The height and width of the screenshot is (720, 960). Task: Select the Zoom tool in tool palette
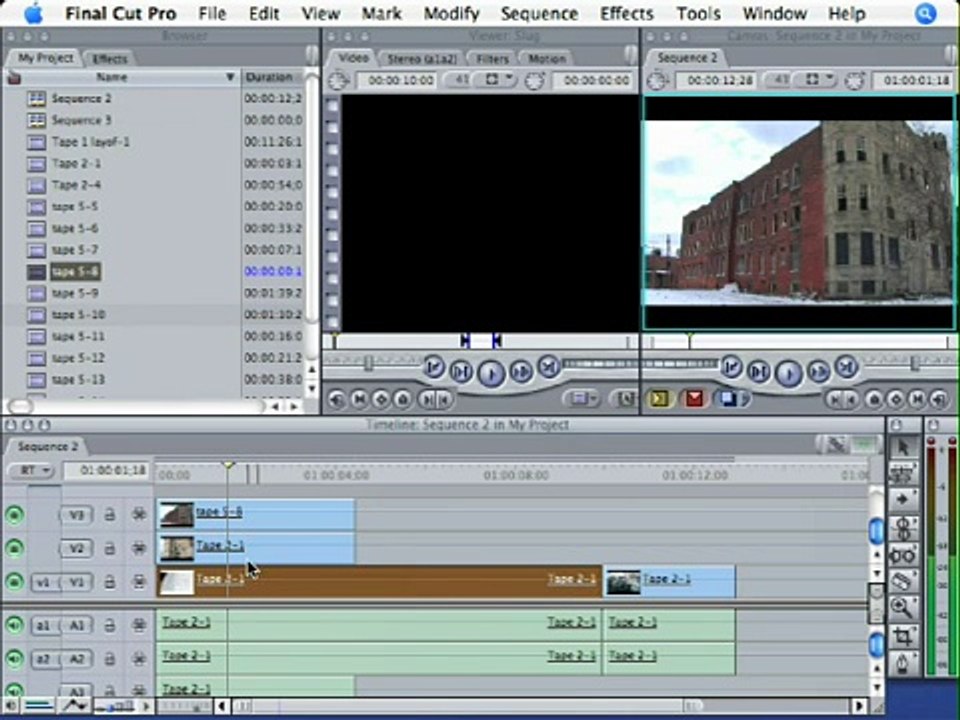[x=902, y=608]
